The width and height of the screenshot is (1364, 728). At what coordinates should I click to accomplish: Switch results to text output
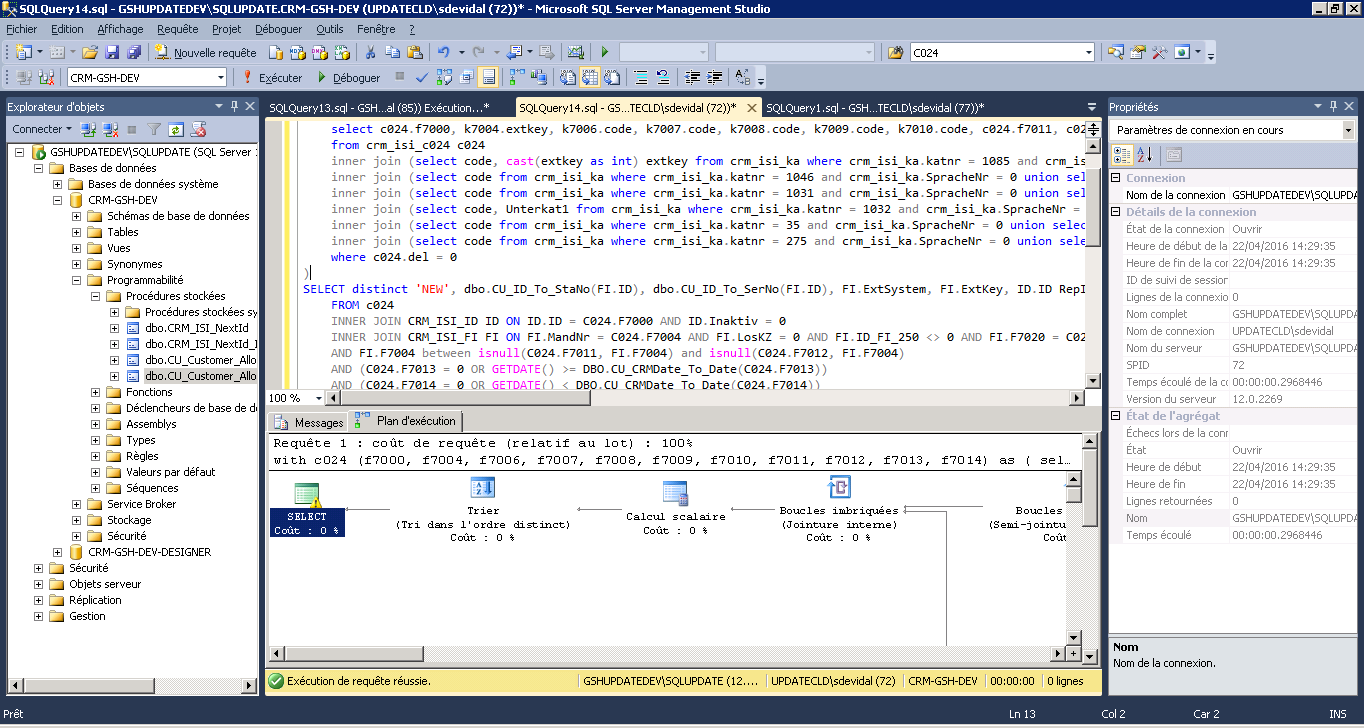click(x=567, y=77)
